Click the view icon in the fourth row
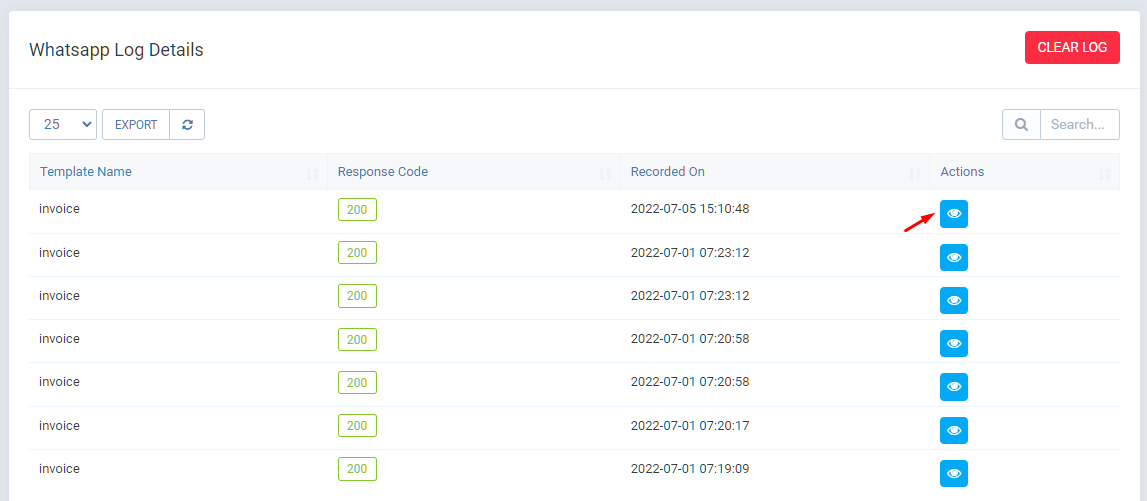This screenshot has width=1147, height=501. (953, 343)
